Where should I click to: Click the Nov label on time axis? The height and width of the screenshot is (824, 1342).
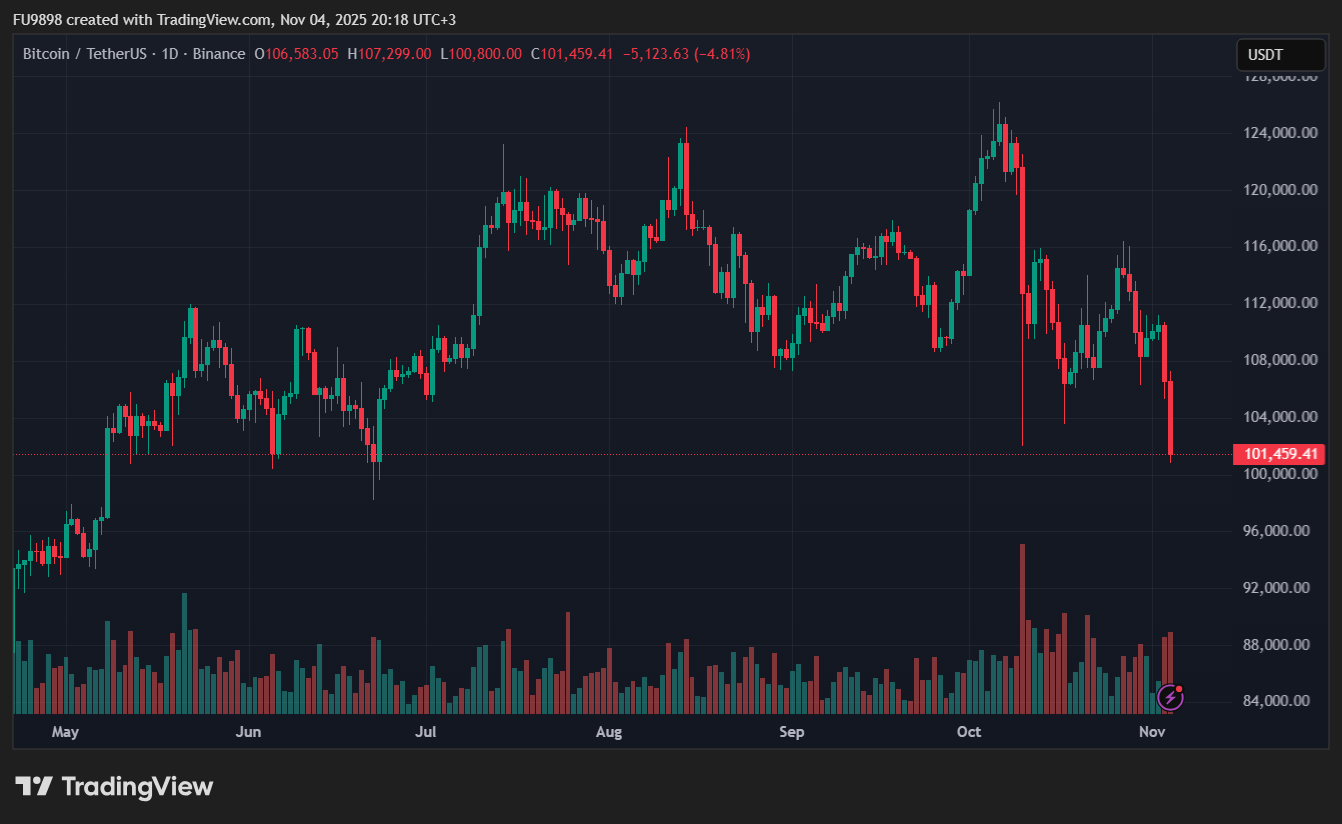[1153, 732]
